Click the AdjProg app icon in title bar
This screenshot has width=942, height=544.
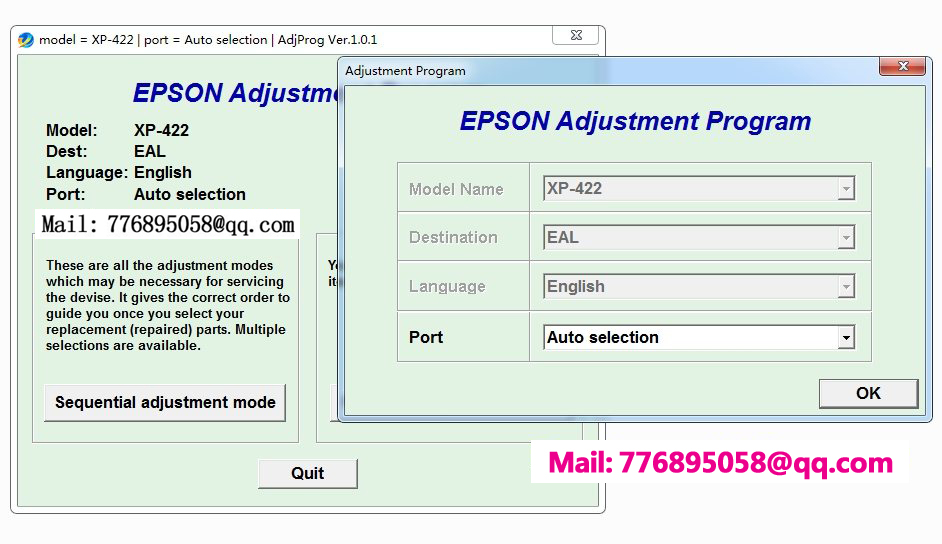coord(26,40)
